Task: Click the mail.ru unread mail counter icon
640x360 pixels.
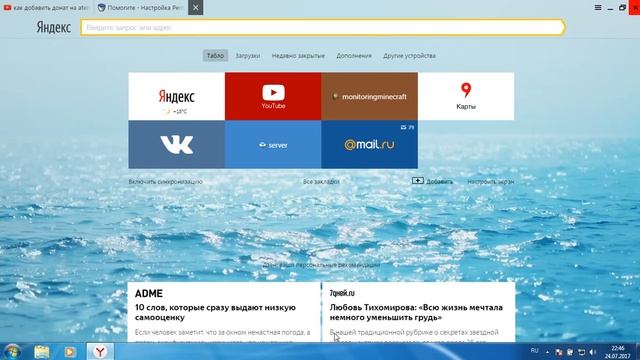Action: (x=407, y=127)
